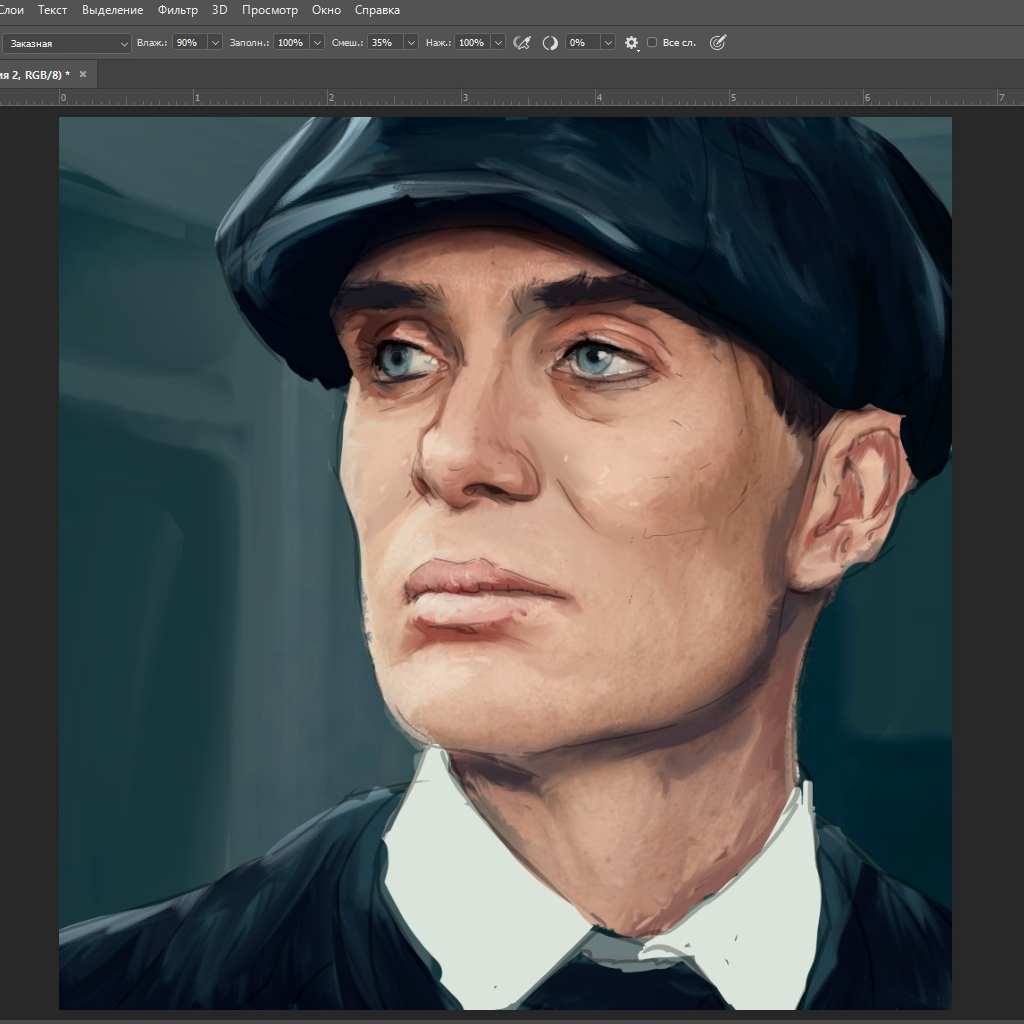Enable the airbrush build-up icon

[x=522, y=43]
